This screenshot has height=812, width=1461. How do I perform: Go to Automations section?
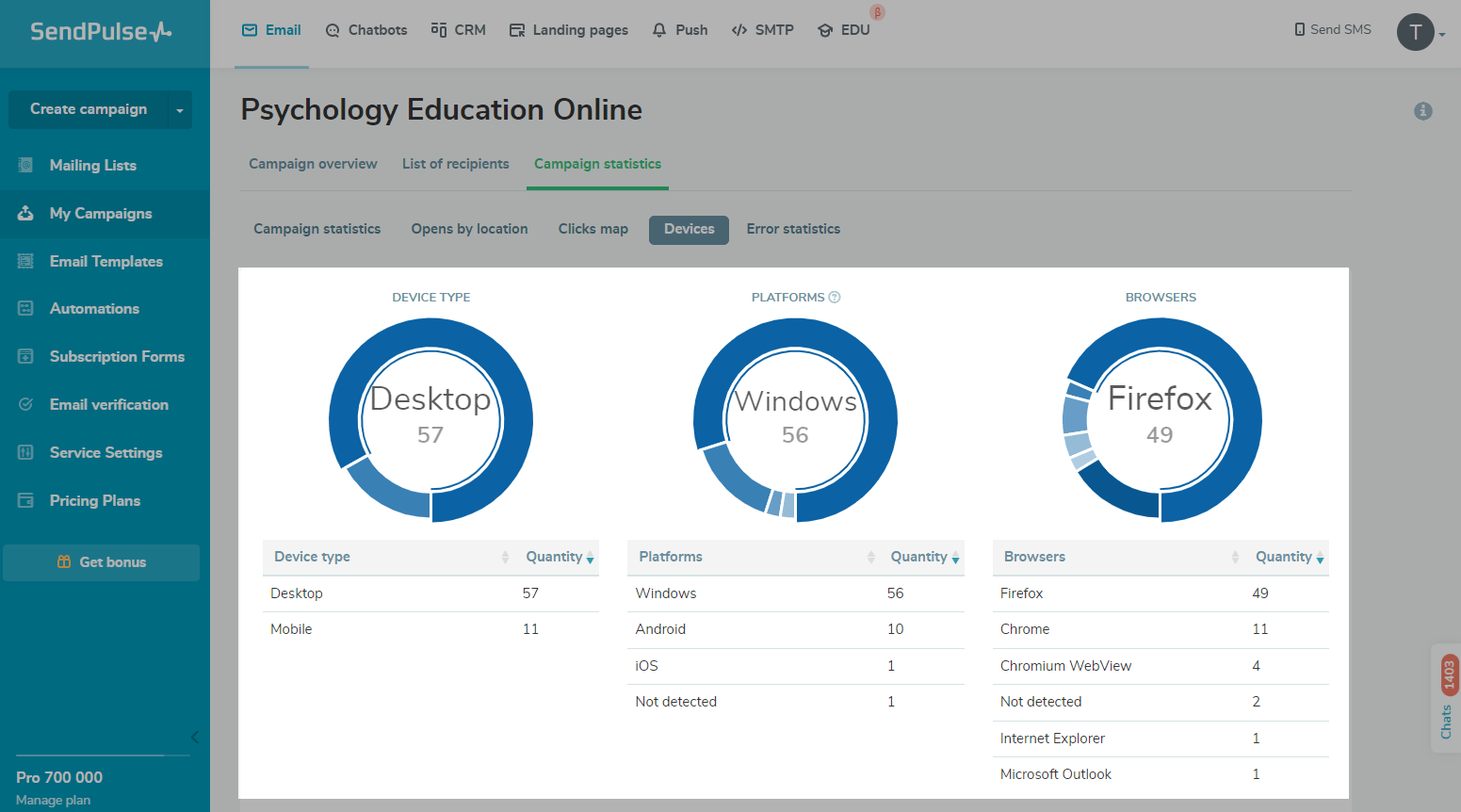[x=94, y=309]
